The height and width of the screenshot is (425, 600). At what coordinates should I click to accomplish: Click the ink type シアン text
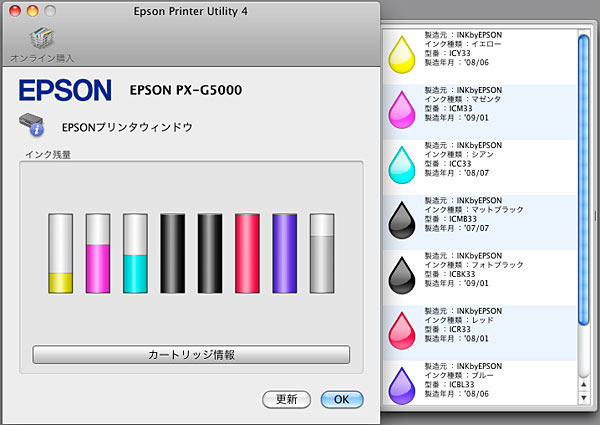[x=483, y=154]
